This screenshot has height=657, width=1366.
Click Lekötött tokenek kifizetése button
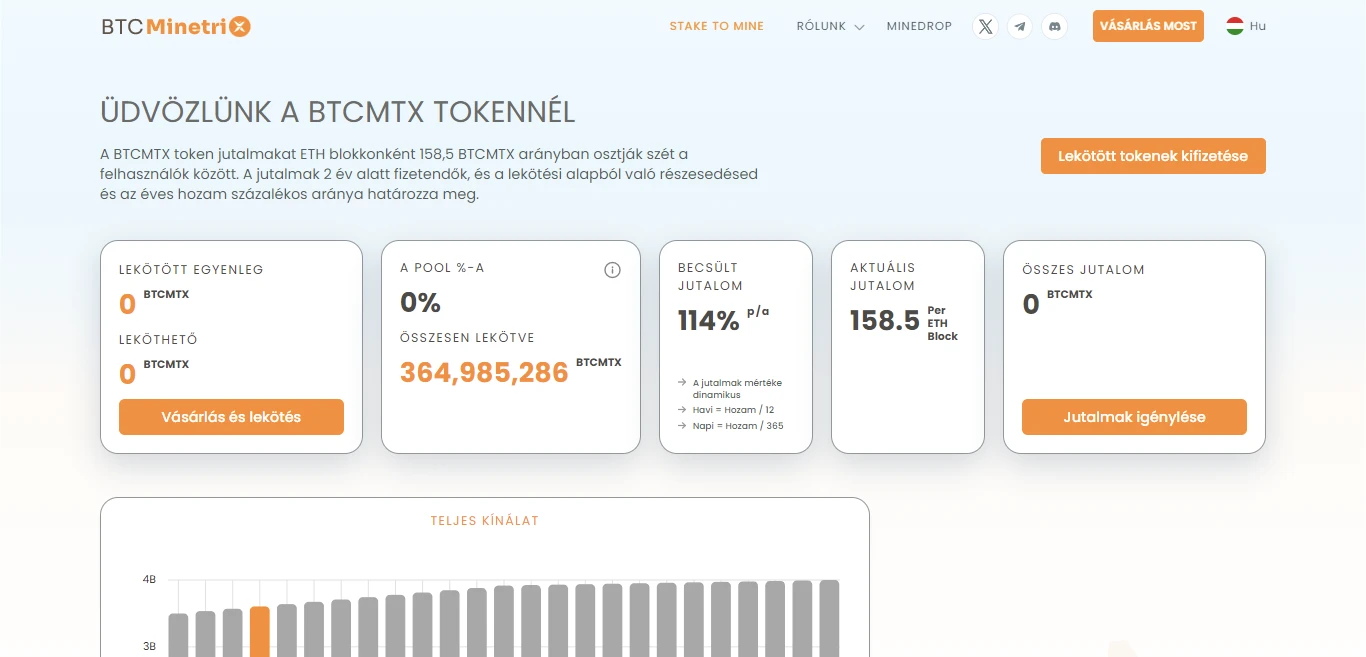coord(1153,156)
